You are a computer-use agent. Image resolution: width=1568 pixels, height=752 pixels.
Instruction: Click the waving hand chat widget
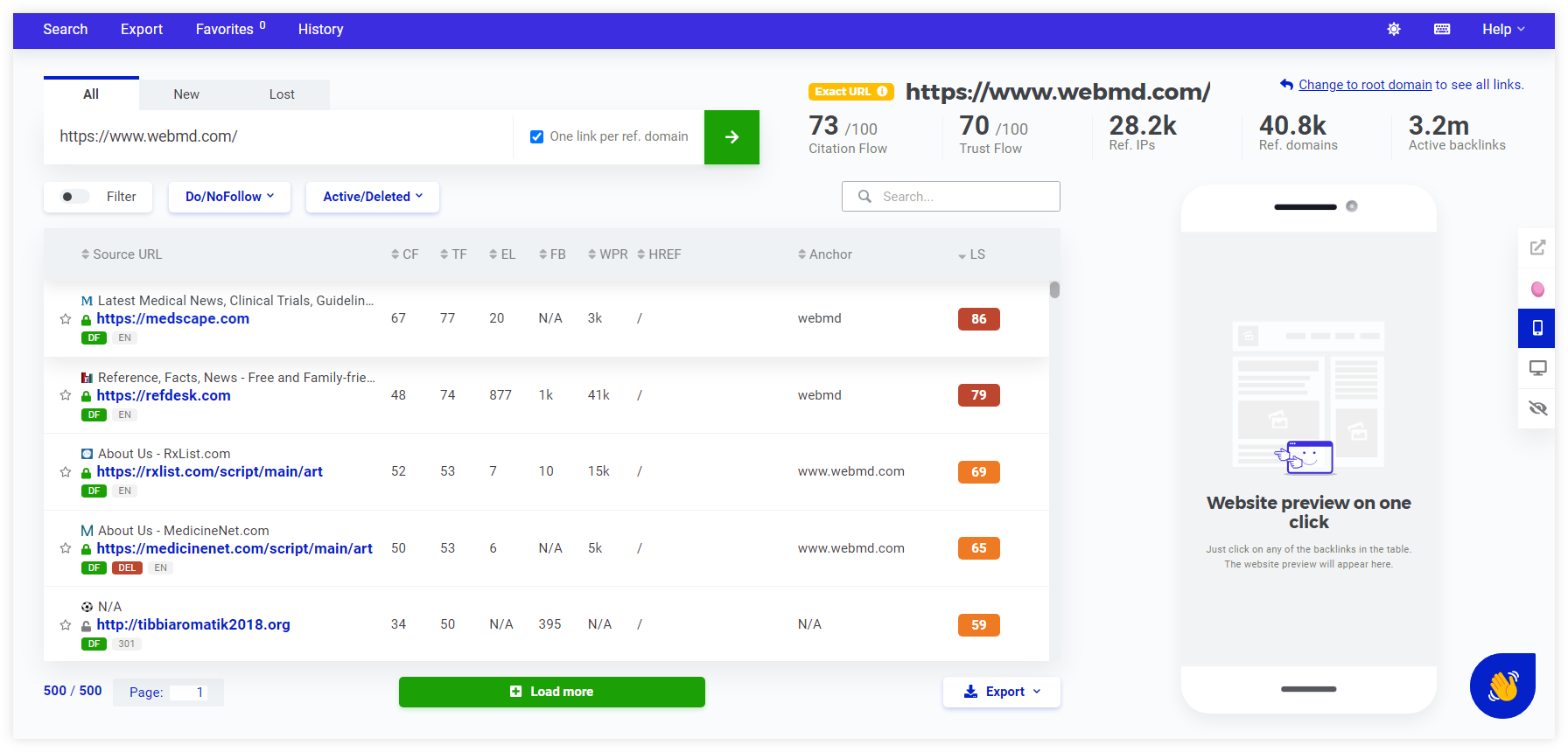coord(1502,686)
